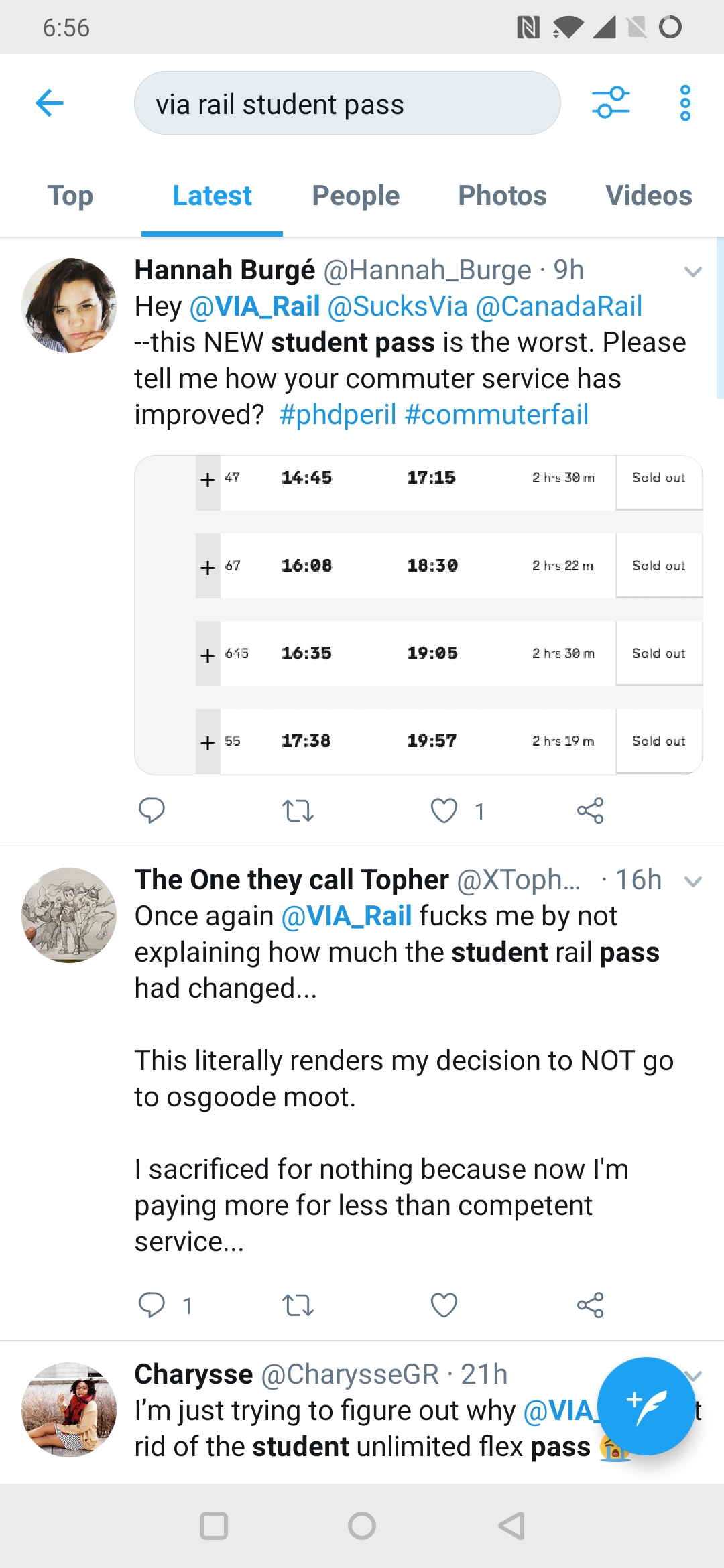
Task: Open Charysse's profile picture
Action: (69, 1410)
